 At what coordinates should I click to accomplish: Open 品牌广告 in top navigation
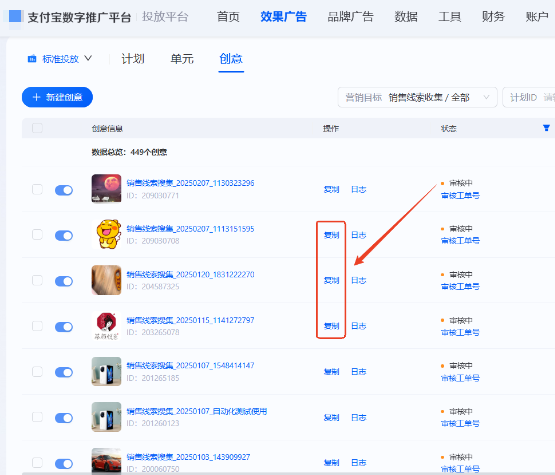(x=350, y=17)
